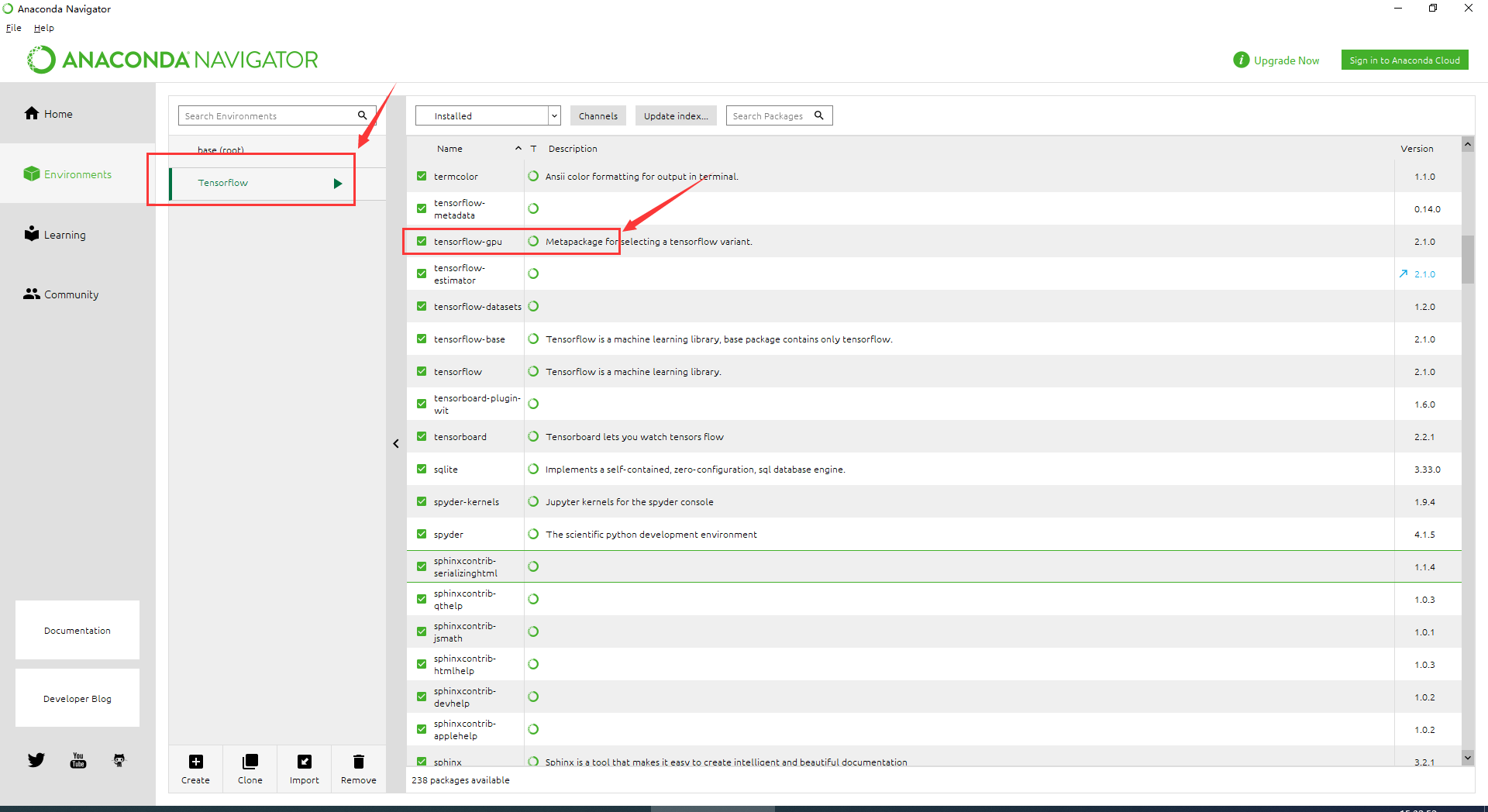Click the termcolor package type circle icon
This screenshot has height=812, width=1488.
tap(533, 176)
